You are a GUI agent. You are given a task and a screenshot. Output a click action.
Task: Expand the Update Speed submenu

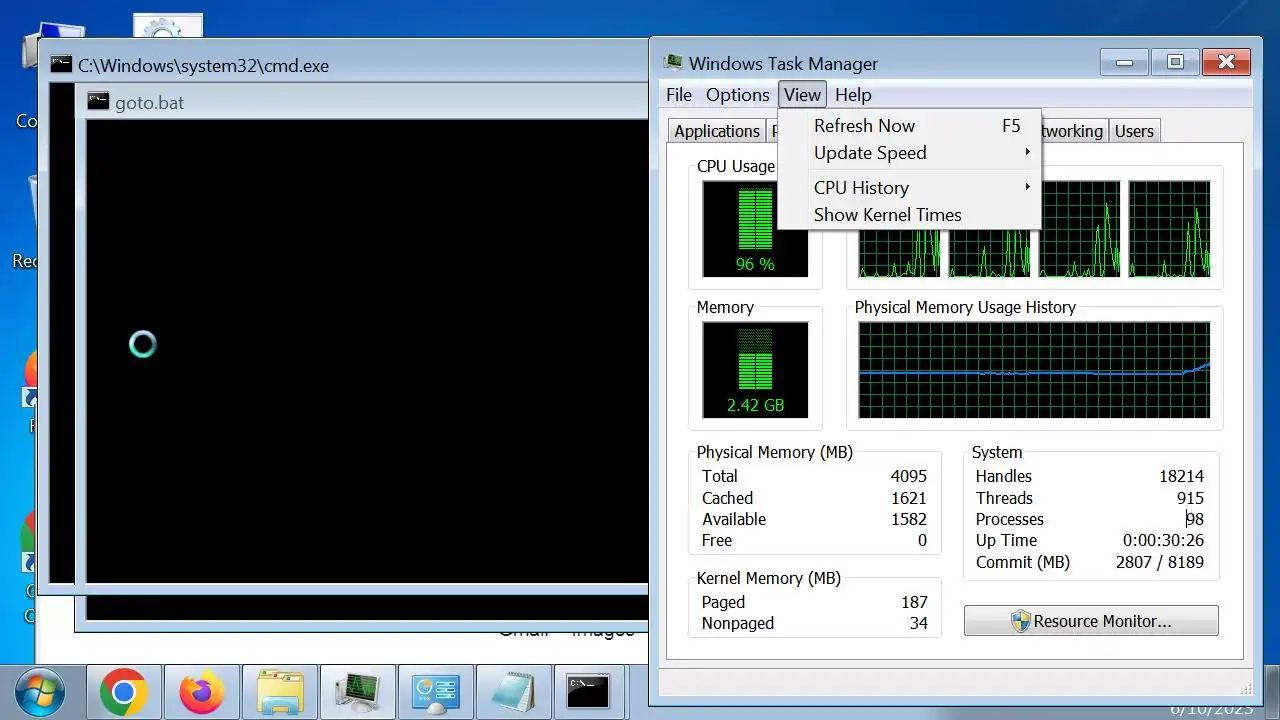pyautogui.click(x=910, y=153)
